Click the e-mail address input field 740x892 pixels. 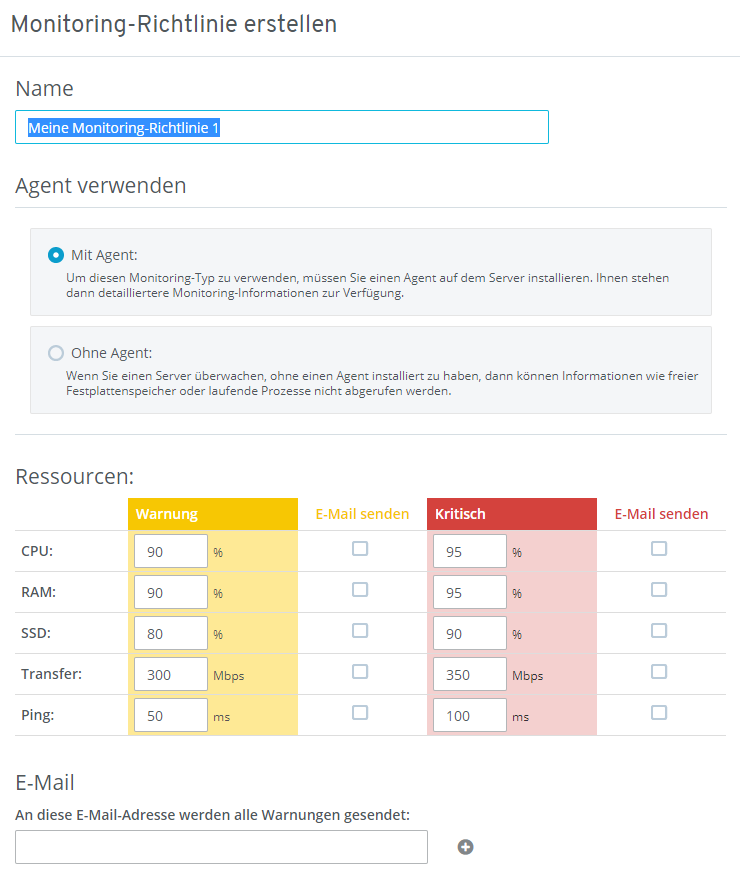[x=221, y=847]
